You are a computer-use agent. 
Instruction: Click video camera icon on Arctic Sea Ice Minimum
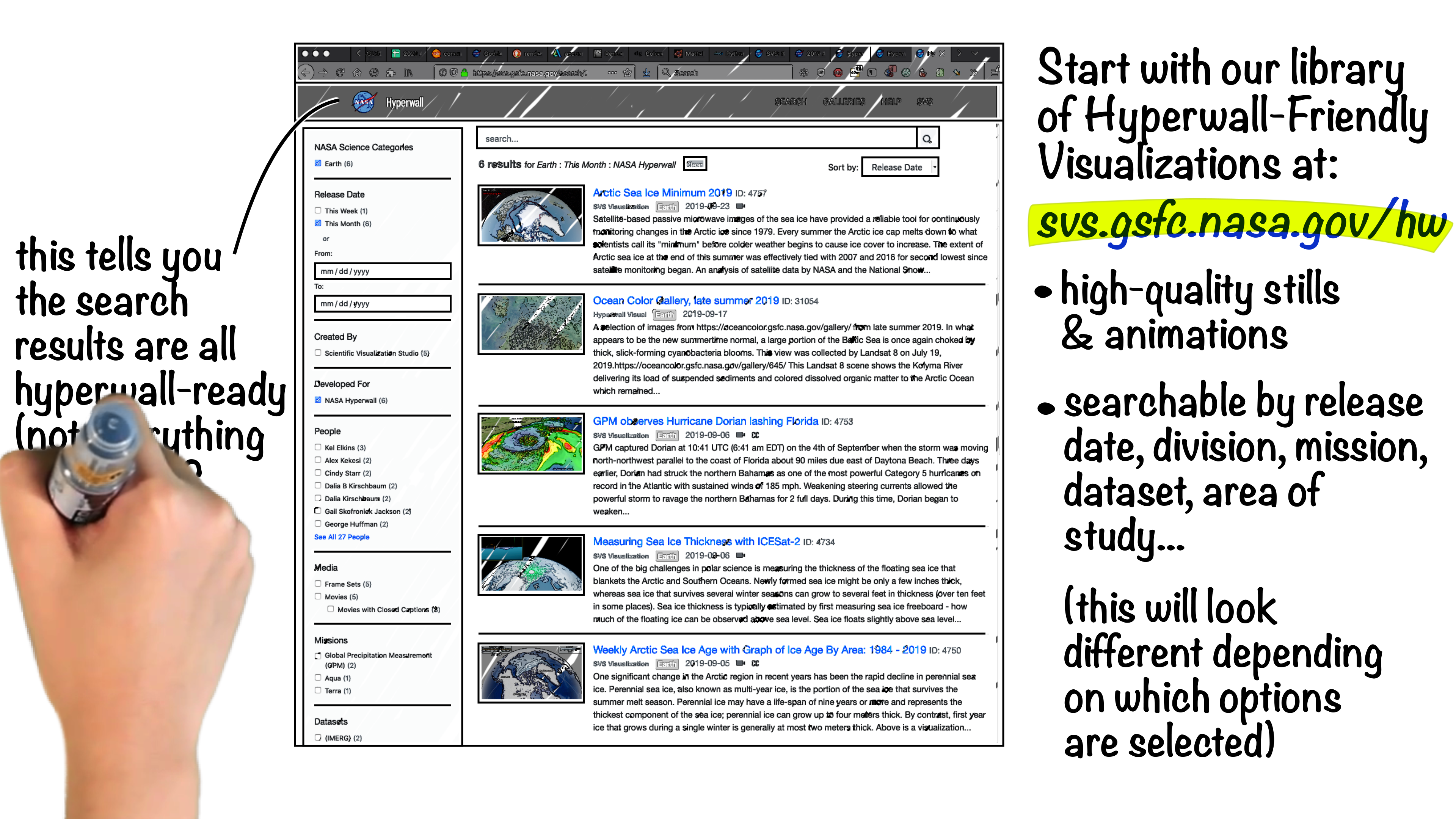[741, 206]
